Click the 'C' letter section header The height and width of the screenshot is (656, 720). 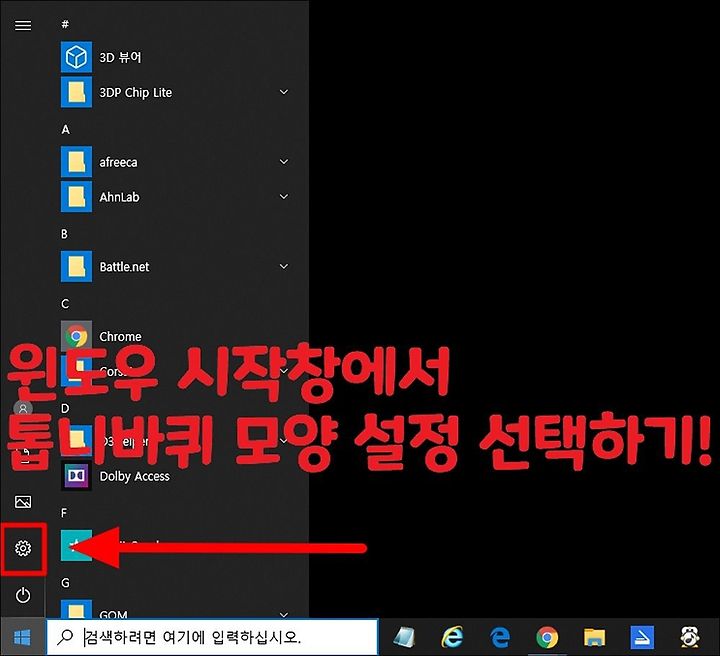[65, 303]
